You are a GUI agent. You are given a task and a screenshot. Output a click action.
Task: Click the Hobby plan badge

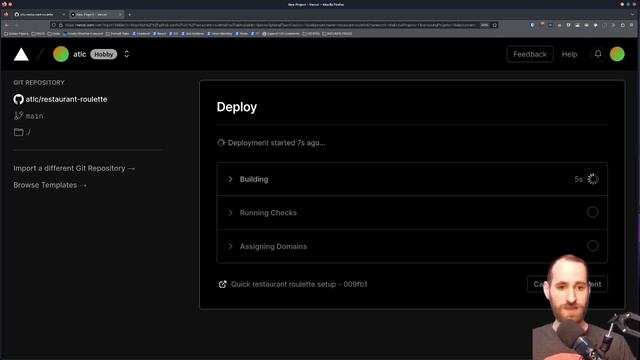point(104,54)
